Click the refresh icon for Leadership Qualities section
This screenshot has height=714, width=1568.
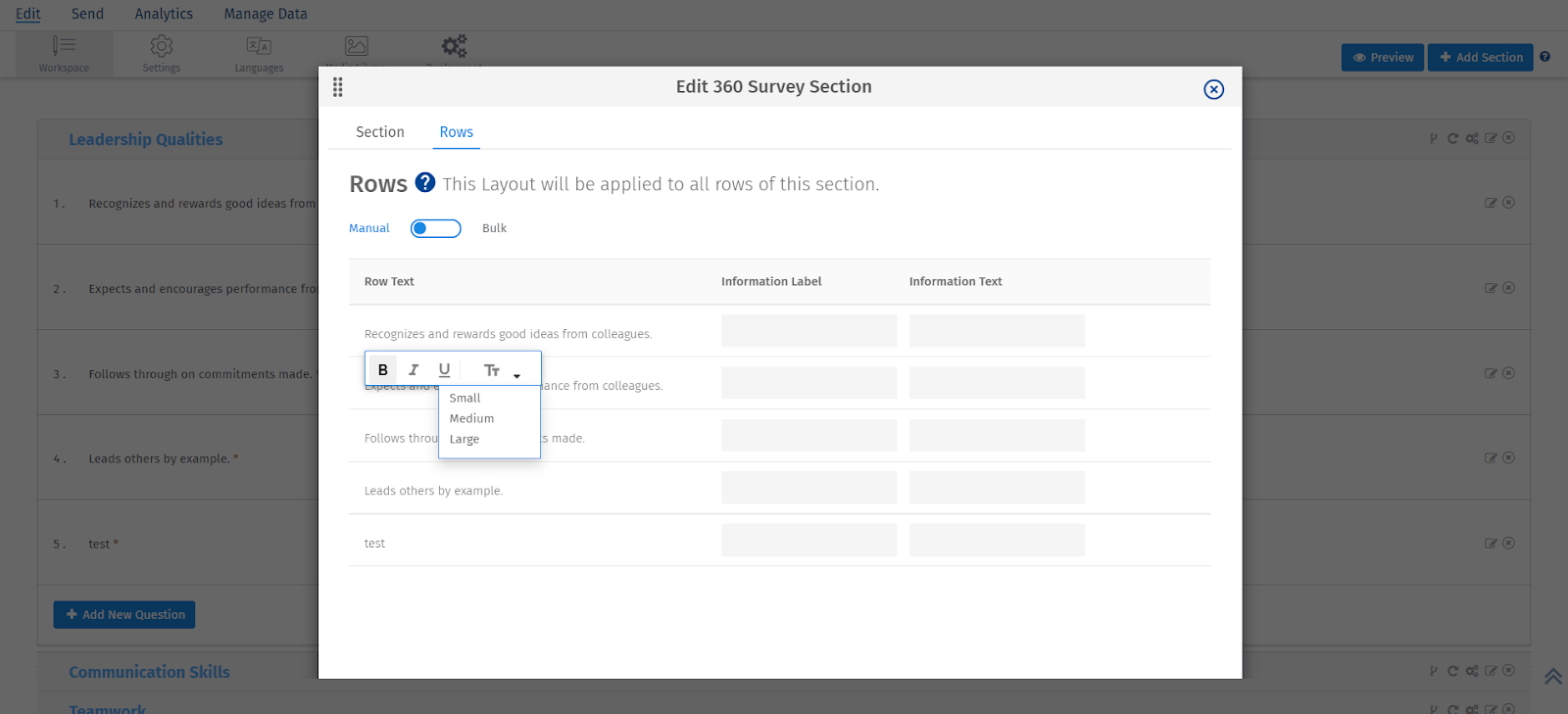click(x=1453, y=138)
